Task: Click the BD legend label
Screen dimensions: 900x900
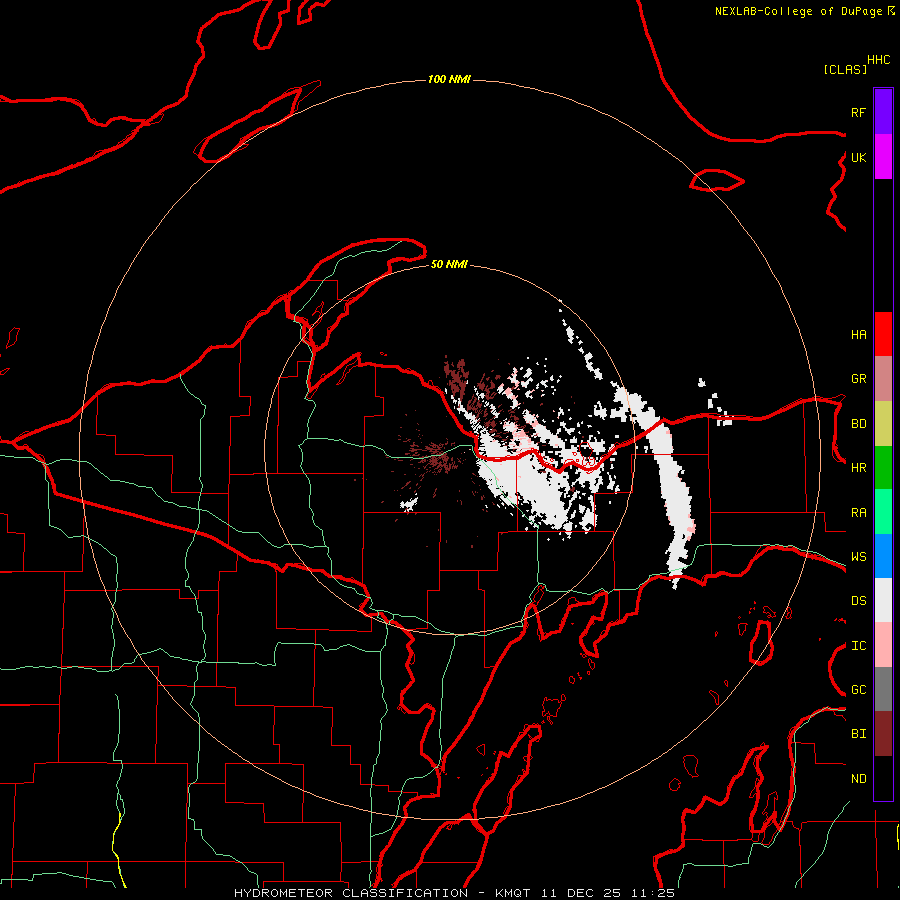Action: [x=858, y=424]
